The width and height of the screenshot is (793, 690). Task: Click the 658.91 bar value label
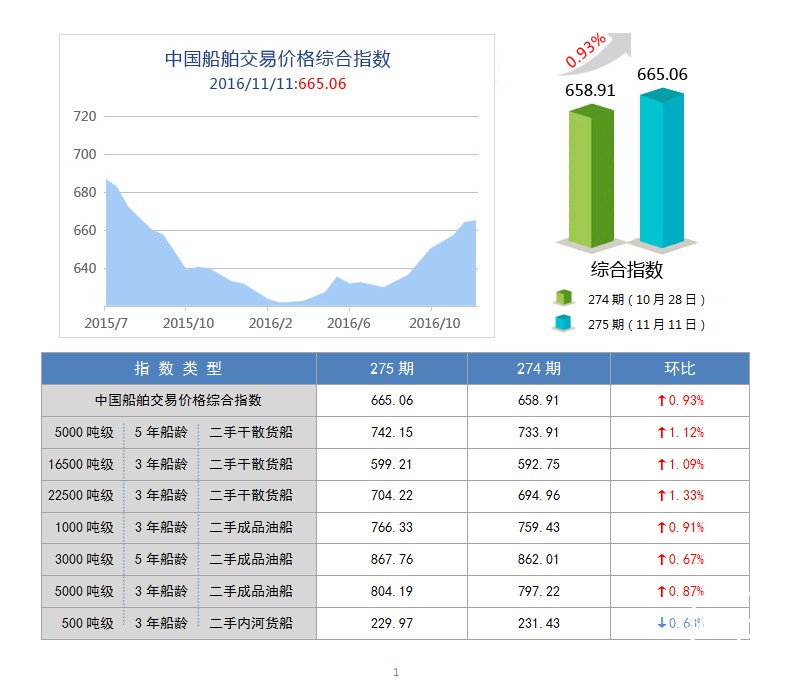(590, 90)
